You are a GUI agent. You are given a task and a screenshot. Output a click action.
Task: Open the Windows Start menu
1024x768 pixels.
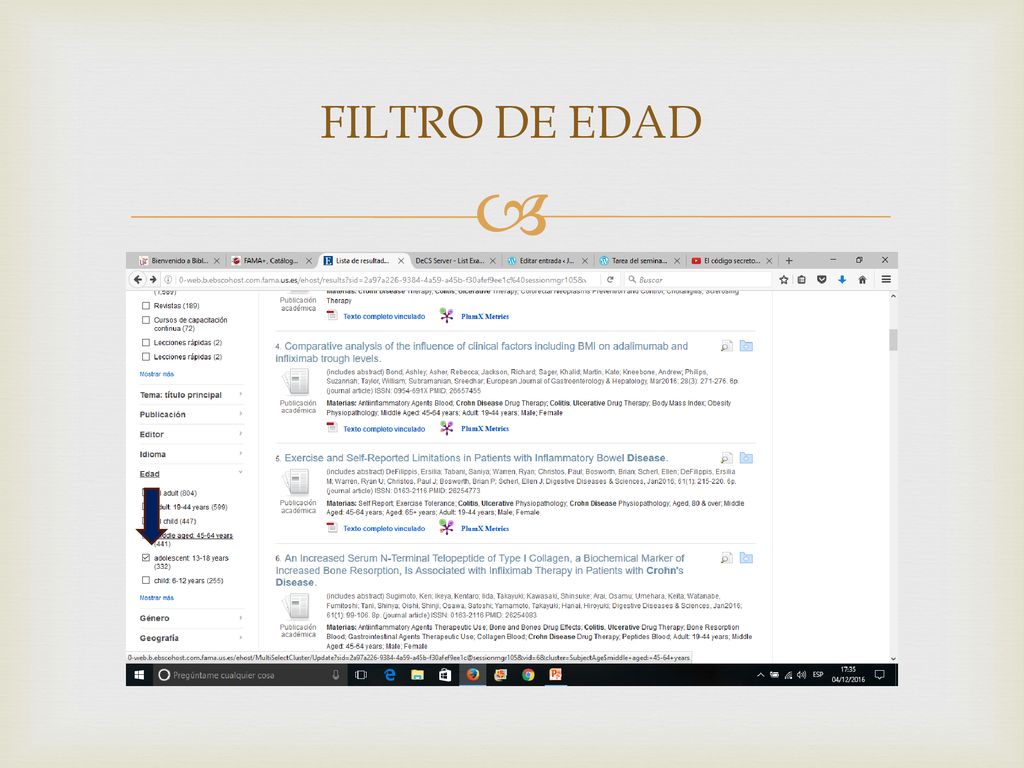tap(139, 675)
